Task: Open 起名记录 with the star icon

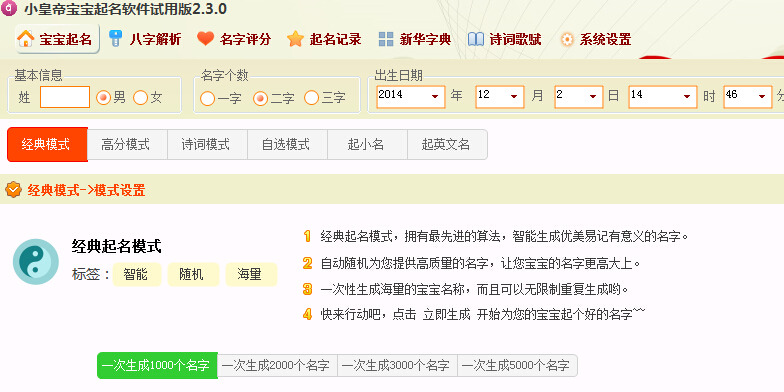Action: pos(295,38)
